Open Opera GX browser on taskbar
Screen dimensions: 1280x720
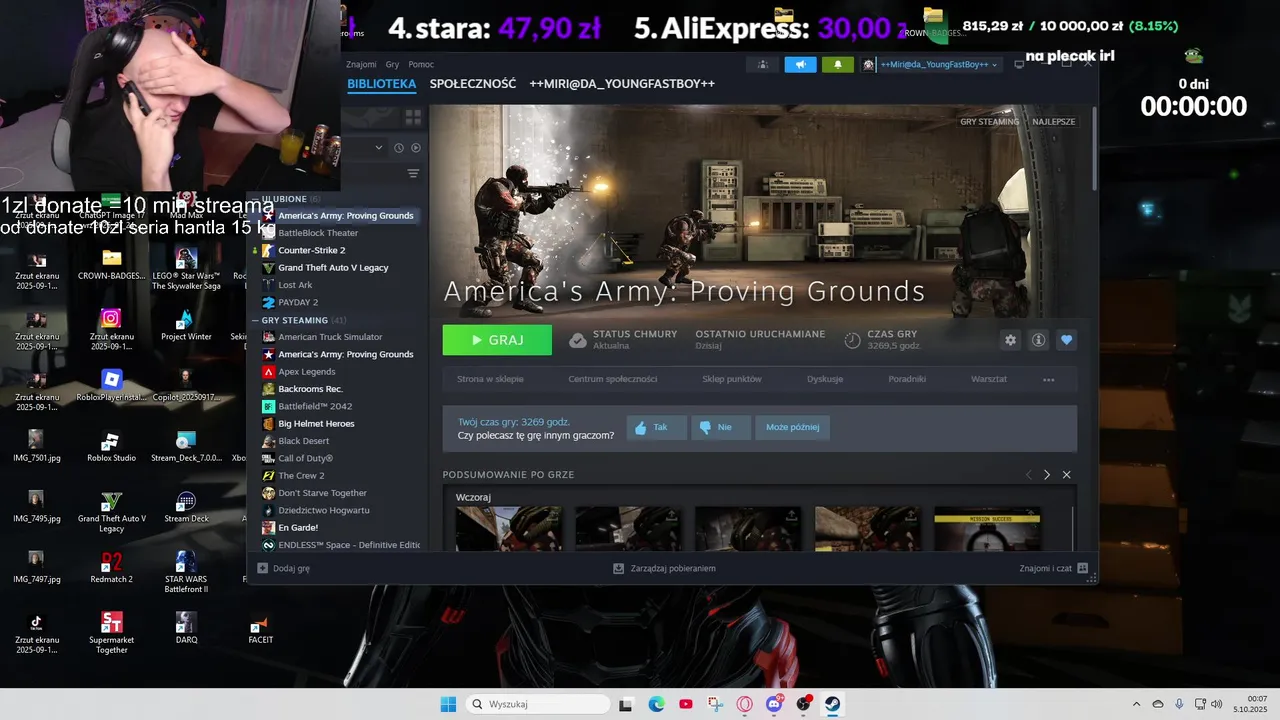point(744,704)
